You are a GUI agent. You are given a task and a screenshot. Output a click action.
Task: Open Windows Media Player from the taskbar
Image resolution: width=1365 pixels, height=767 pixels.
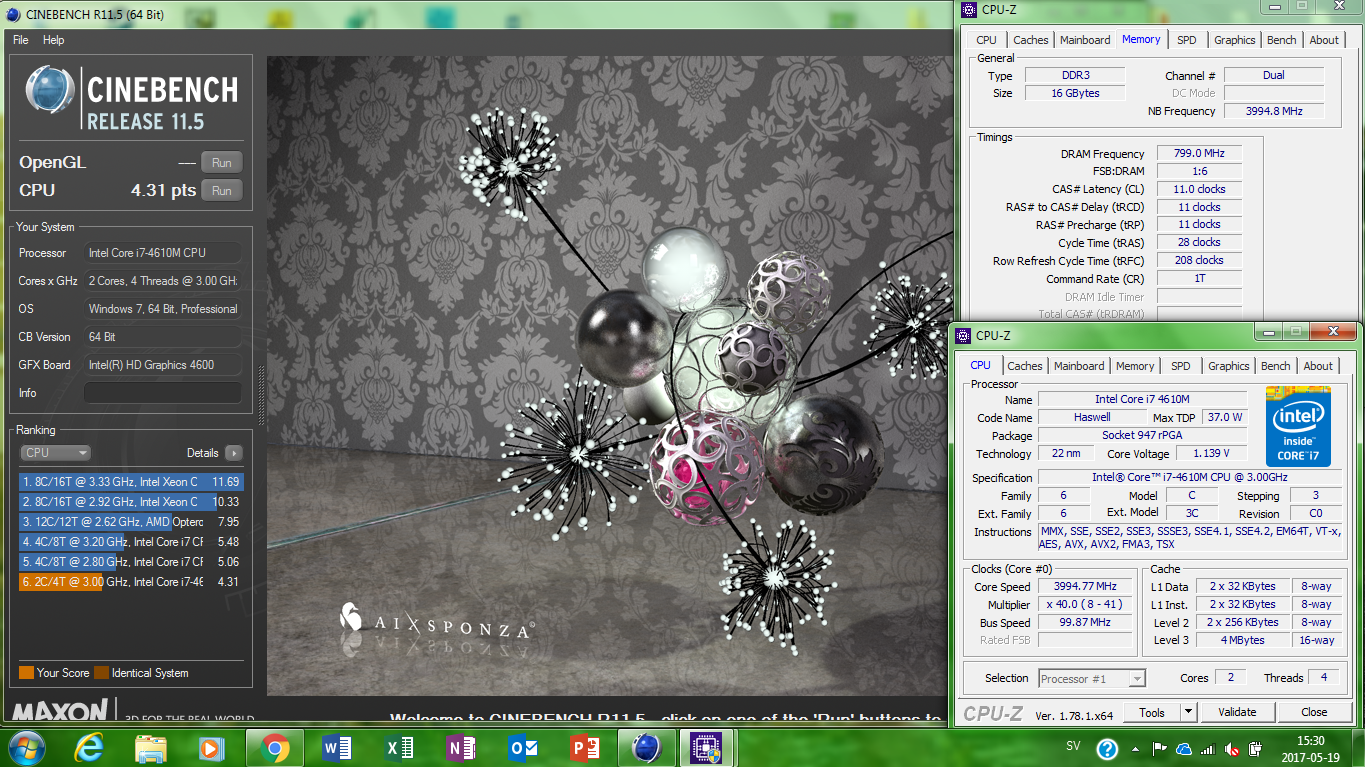tap(211, 747)
